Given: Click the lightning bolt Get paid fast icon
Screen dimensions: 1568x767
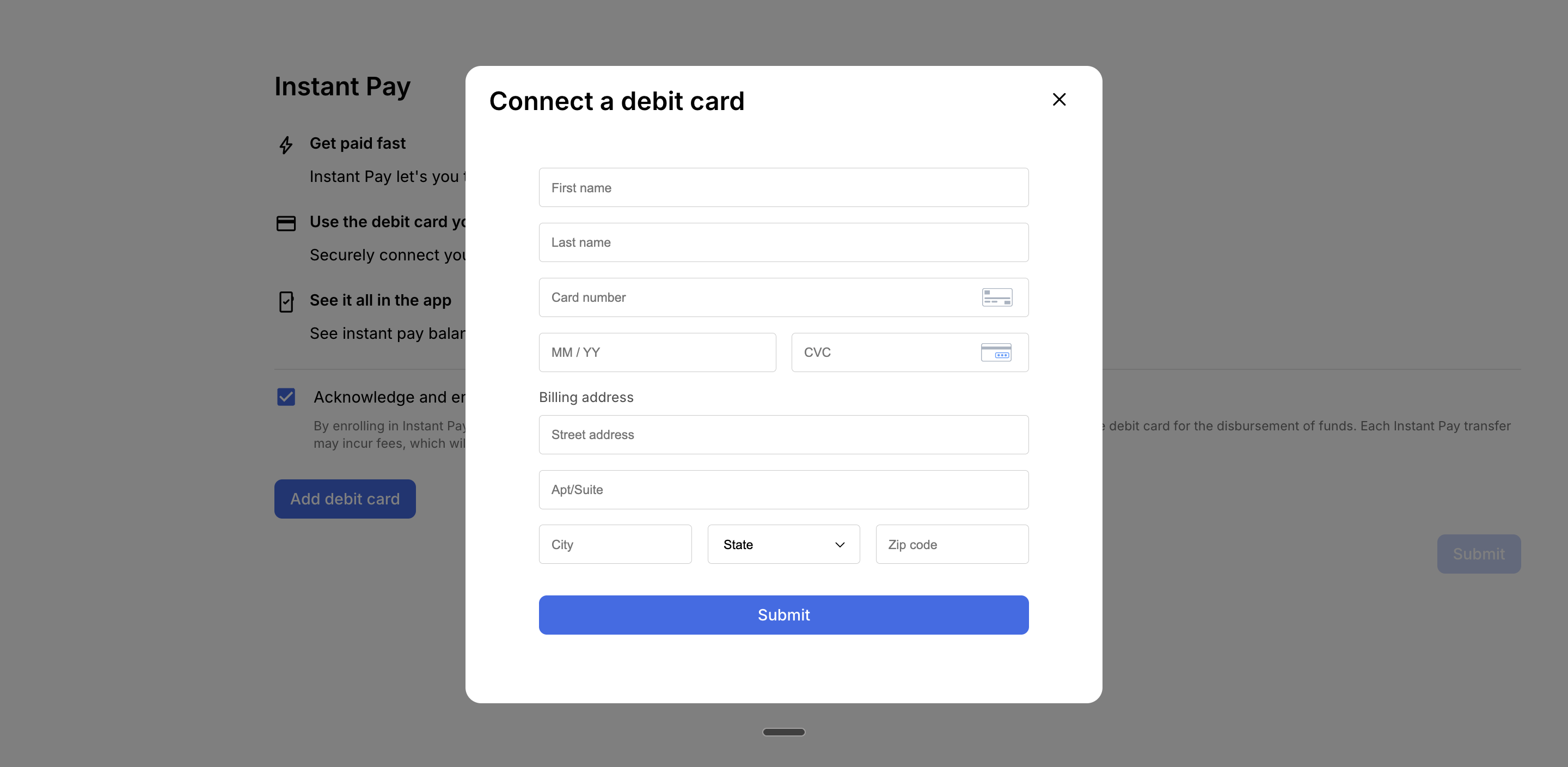Looking at the screenshot, I should tap(285, 145).
